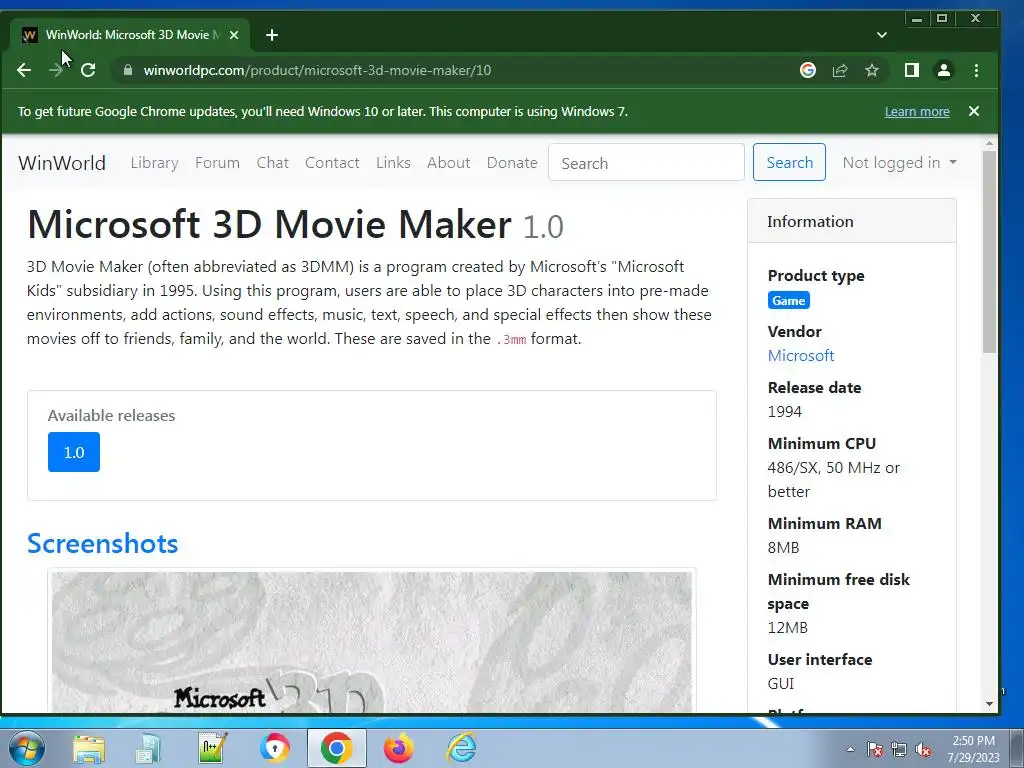This screenshot has height=768, width=1024.
Task: Open the colorful keyhole app in taskbar
Action: click(274, 748)
